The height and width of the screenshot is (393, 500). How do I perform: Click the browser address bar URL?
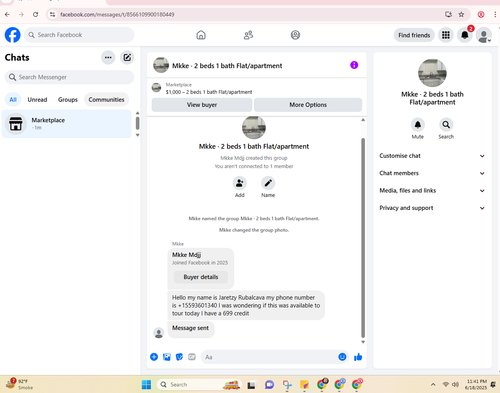point(117,14)
